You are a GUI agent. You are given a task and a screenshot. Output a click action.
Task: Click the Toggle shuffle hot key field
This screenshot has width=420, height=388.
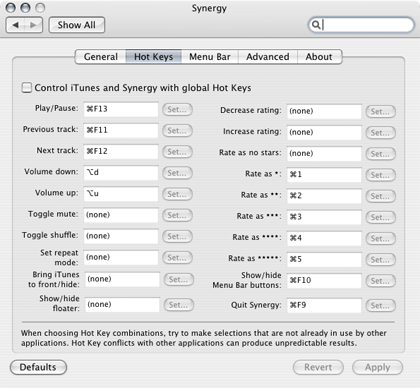121,236
